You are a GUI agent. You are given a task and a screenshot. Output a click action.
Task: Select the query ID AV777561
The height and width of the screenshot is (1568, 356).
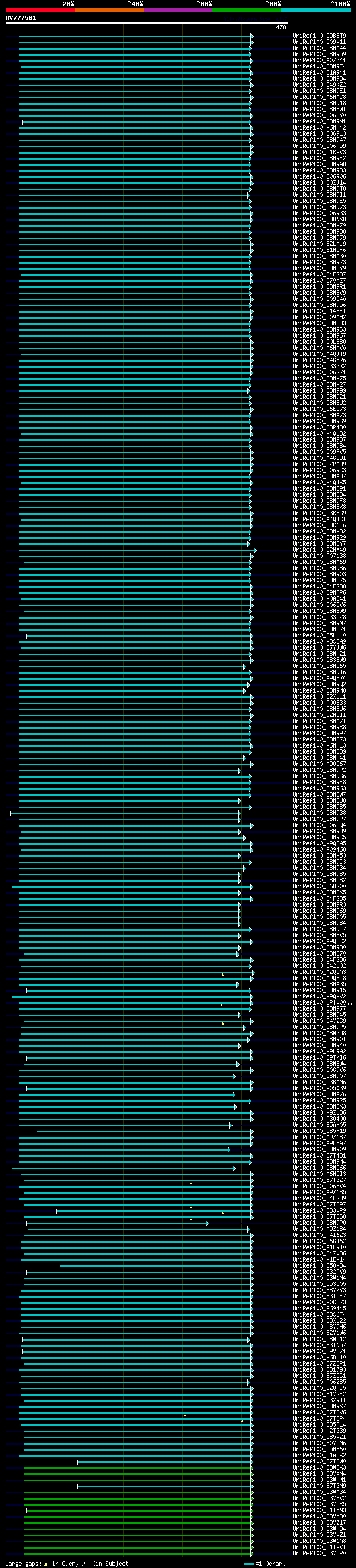click(x=21, y=18)
